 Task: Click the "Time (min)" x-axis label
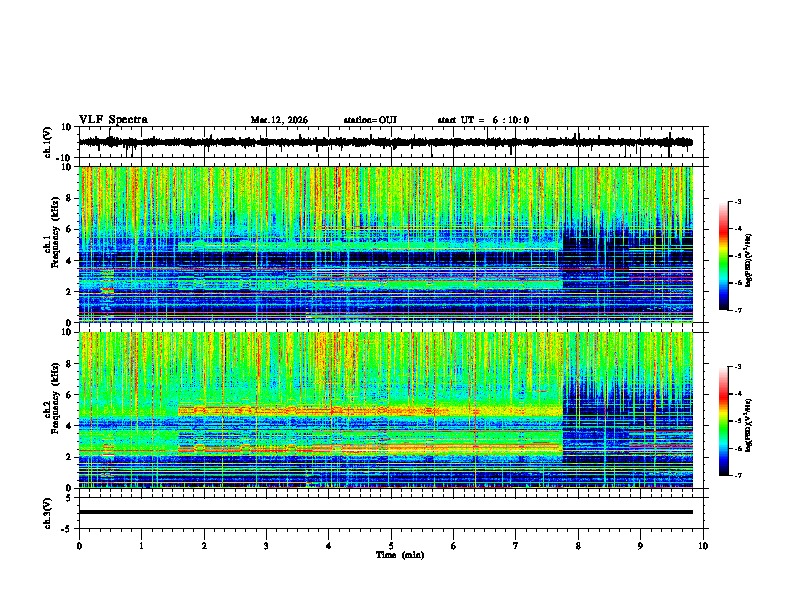click(x=400, y=555)
